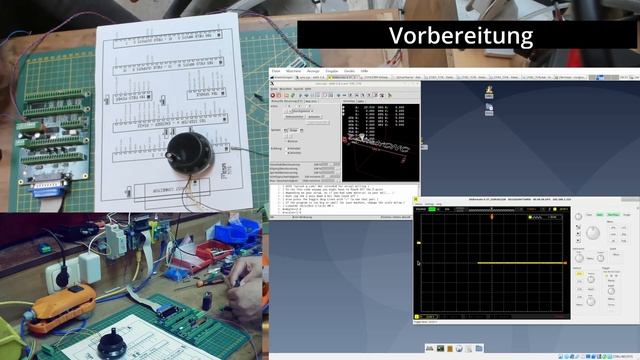Toggle machine power icon in AXIS toolbar
Viewport: 640px width, 360px height.
(279, 95)
